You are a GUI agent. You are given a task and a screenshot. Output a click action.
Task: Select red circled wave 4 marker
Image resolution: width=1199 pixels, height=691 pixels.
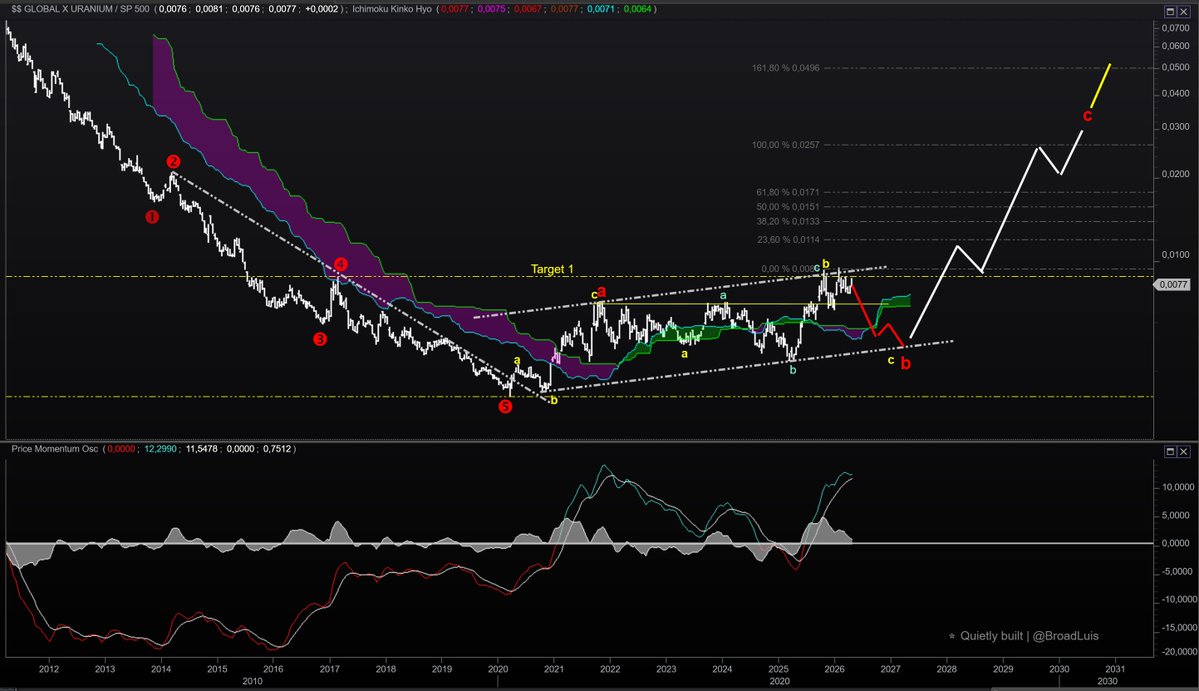340,264
